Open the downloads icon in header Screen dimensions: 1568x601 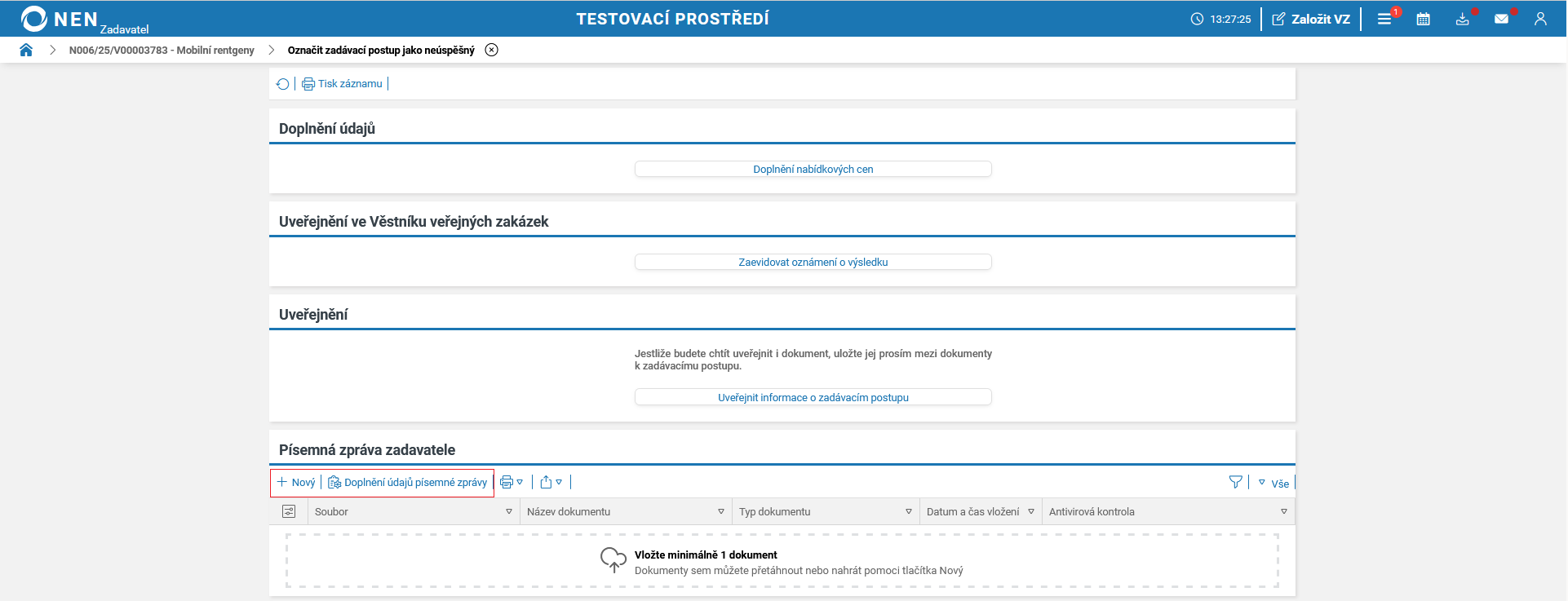tap(1462, 19)
